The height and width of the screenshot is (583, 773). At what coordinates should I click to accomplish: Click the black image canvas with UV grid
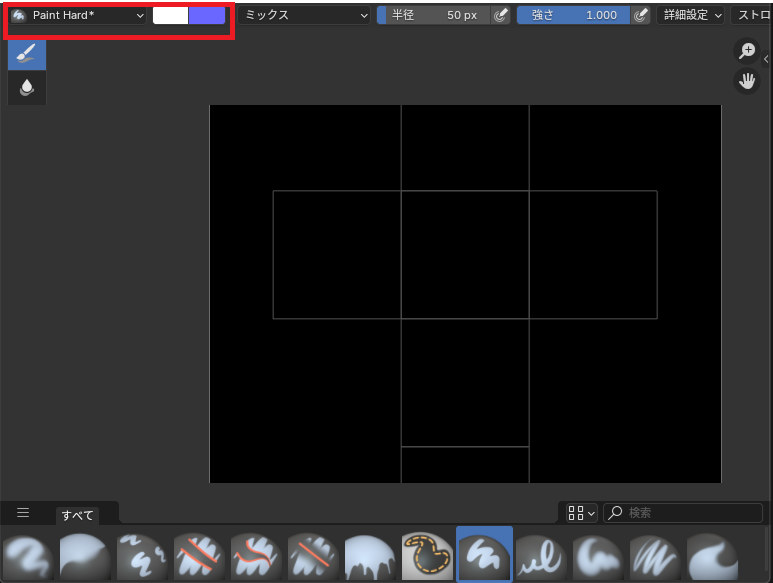(x=465, y=294)
